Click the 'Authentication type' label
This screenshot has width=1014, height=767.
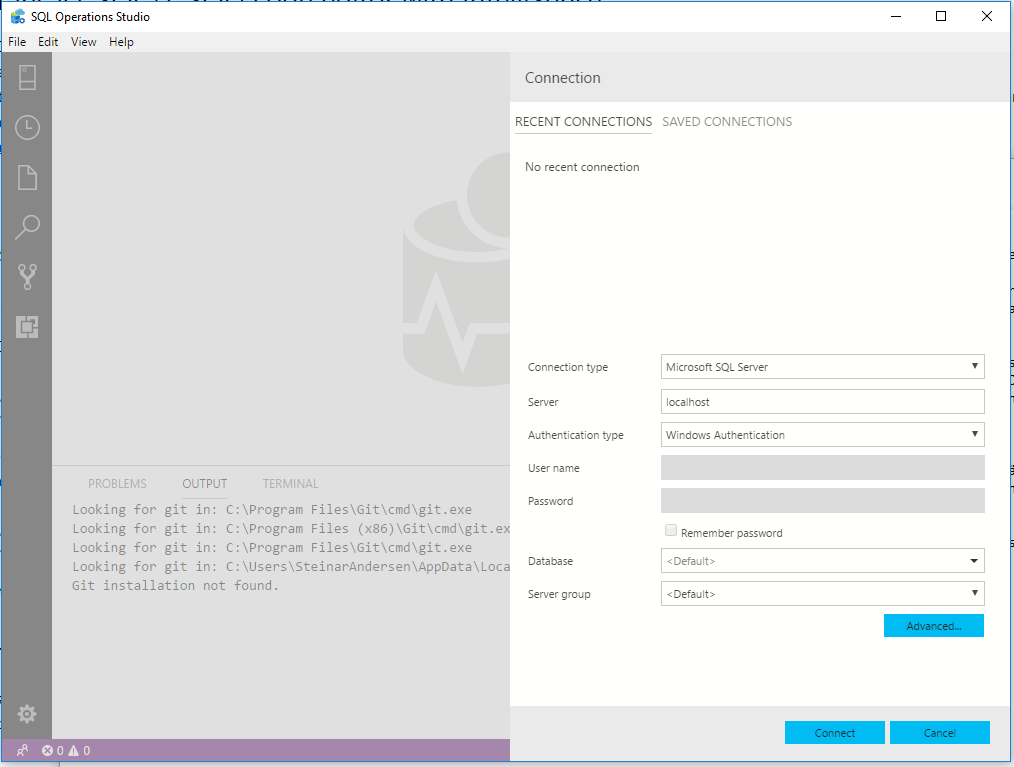coord(576,435)
